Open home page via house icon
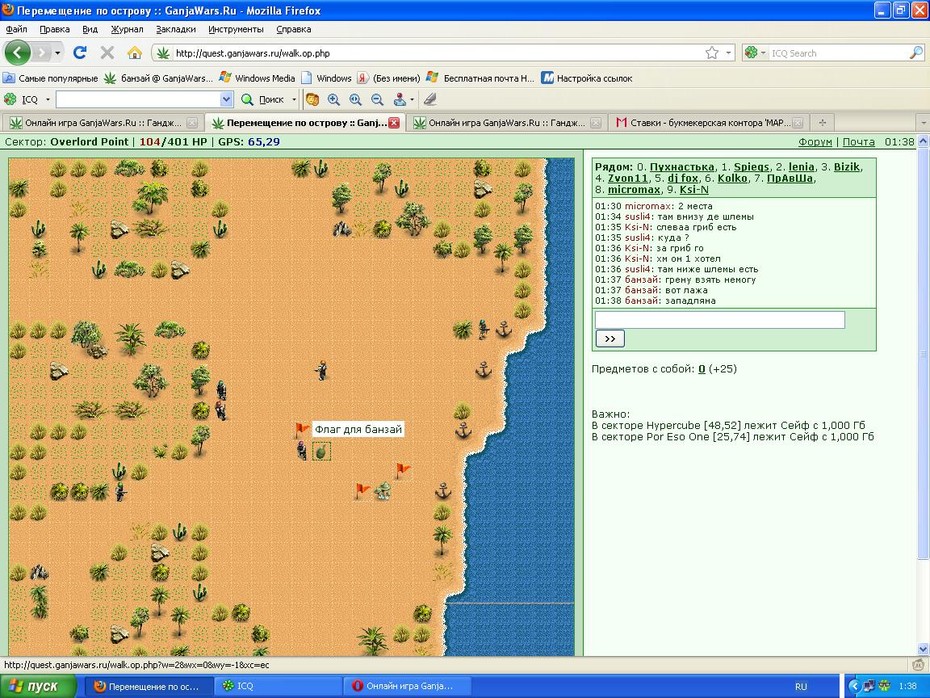 tap(135, 53)
